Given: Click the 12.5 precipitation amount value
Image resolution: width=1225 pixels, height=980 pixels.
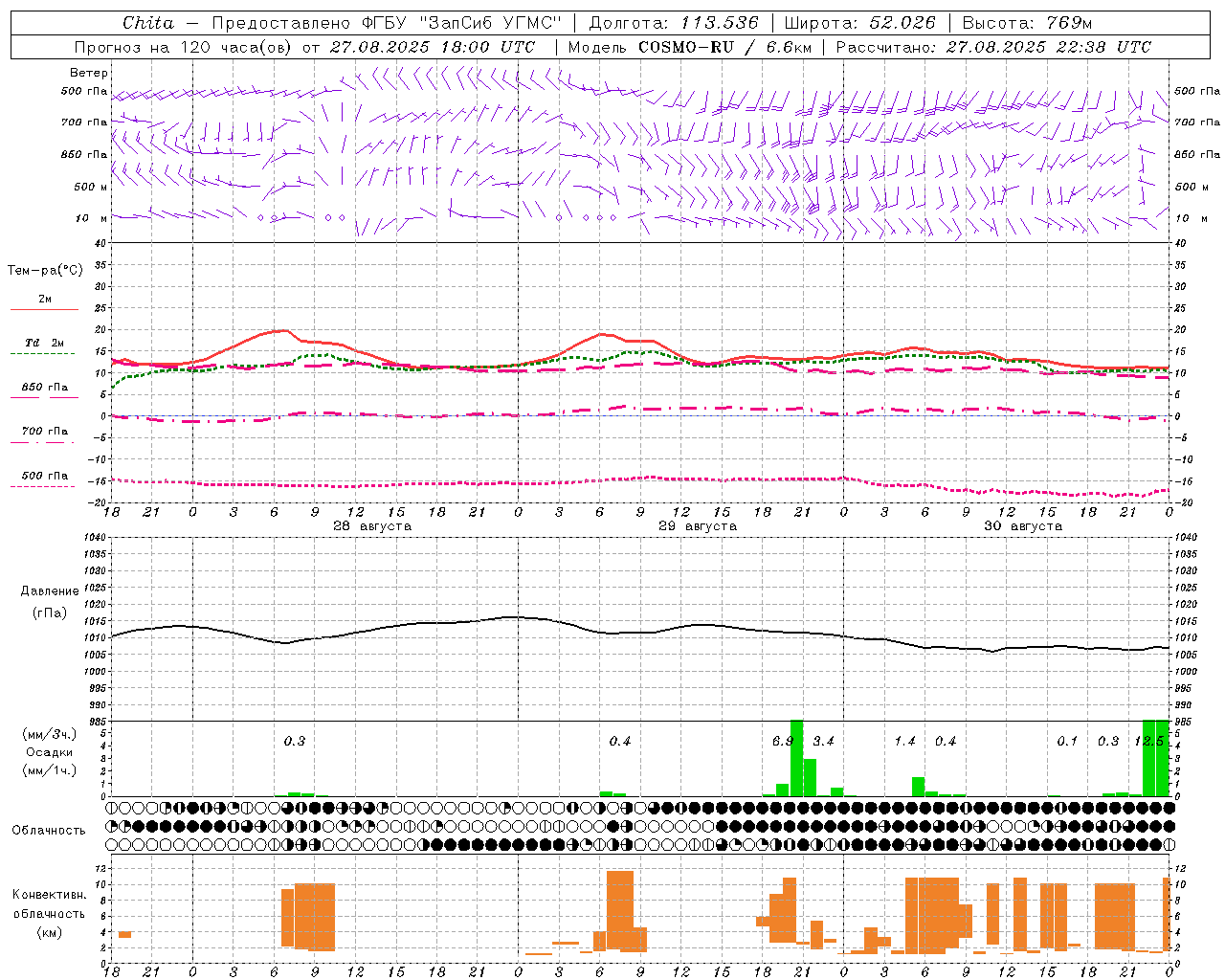Looking at the screenshot, I should 1148,742.
